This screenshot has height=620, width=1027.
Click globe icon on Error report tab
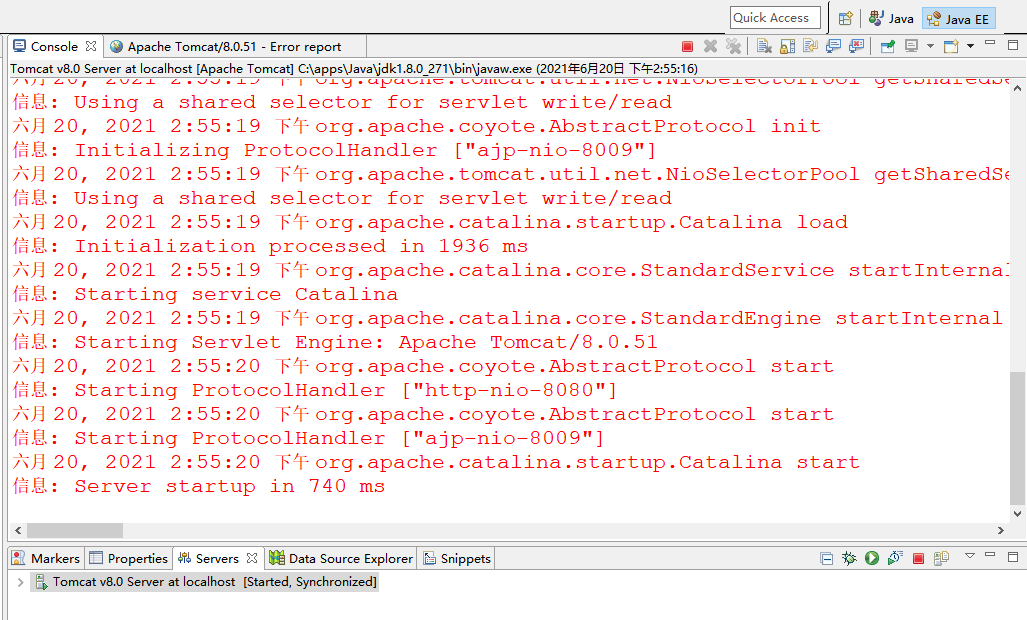coord(117,46)
